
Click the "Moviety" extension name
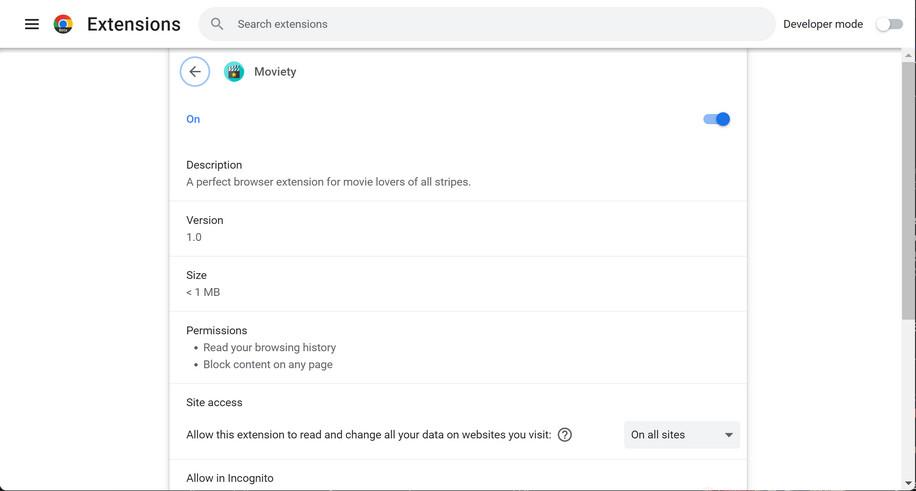[275, 72]
